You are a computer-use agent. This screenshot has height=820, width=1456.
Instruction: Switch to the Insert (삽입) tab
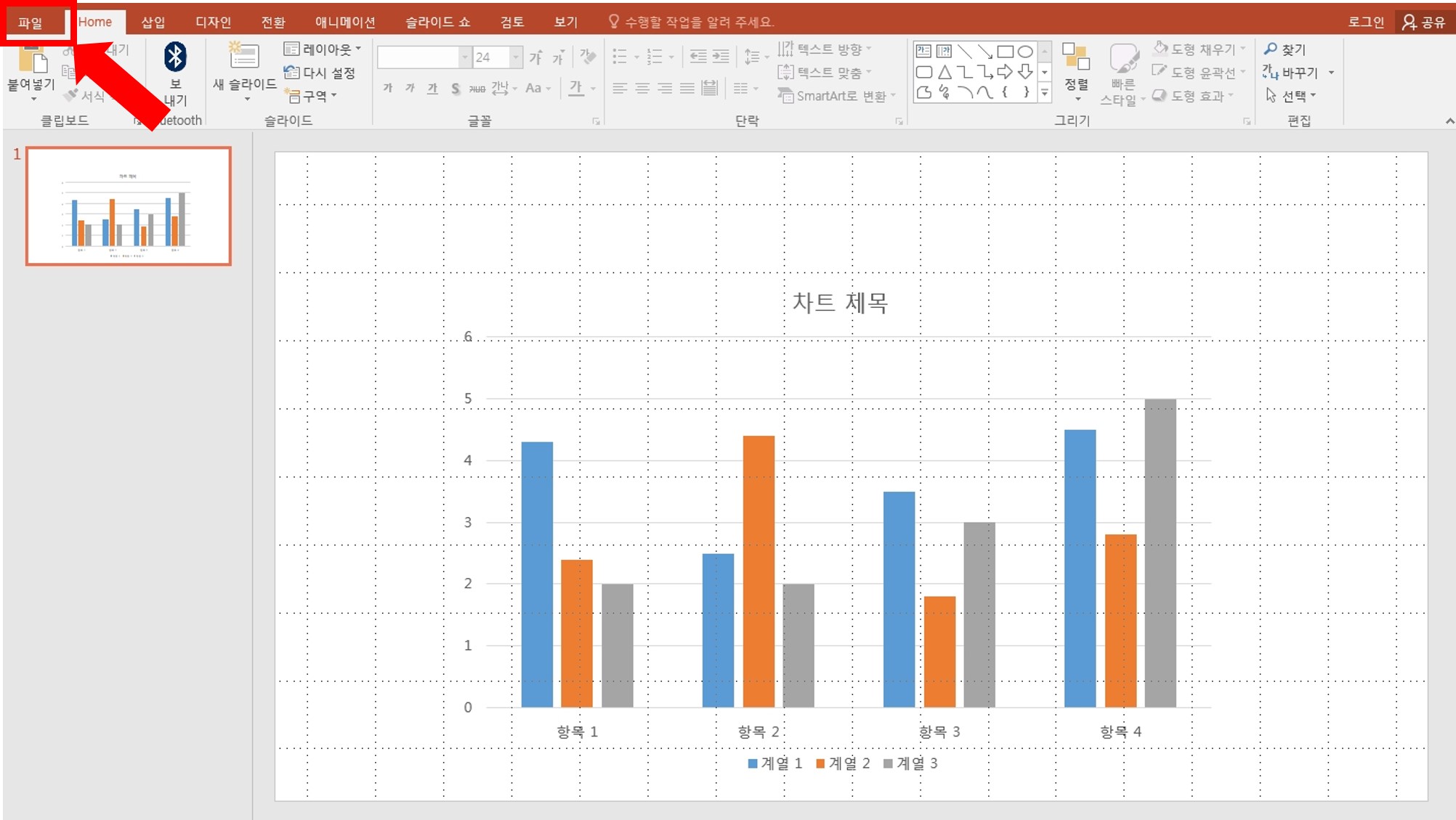[153, 23]
